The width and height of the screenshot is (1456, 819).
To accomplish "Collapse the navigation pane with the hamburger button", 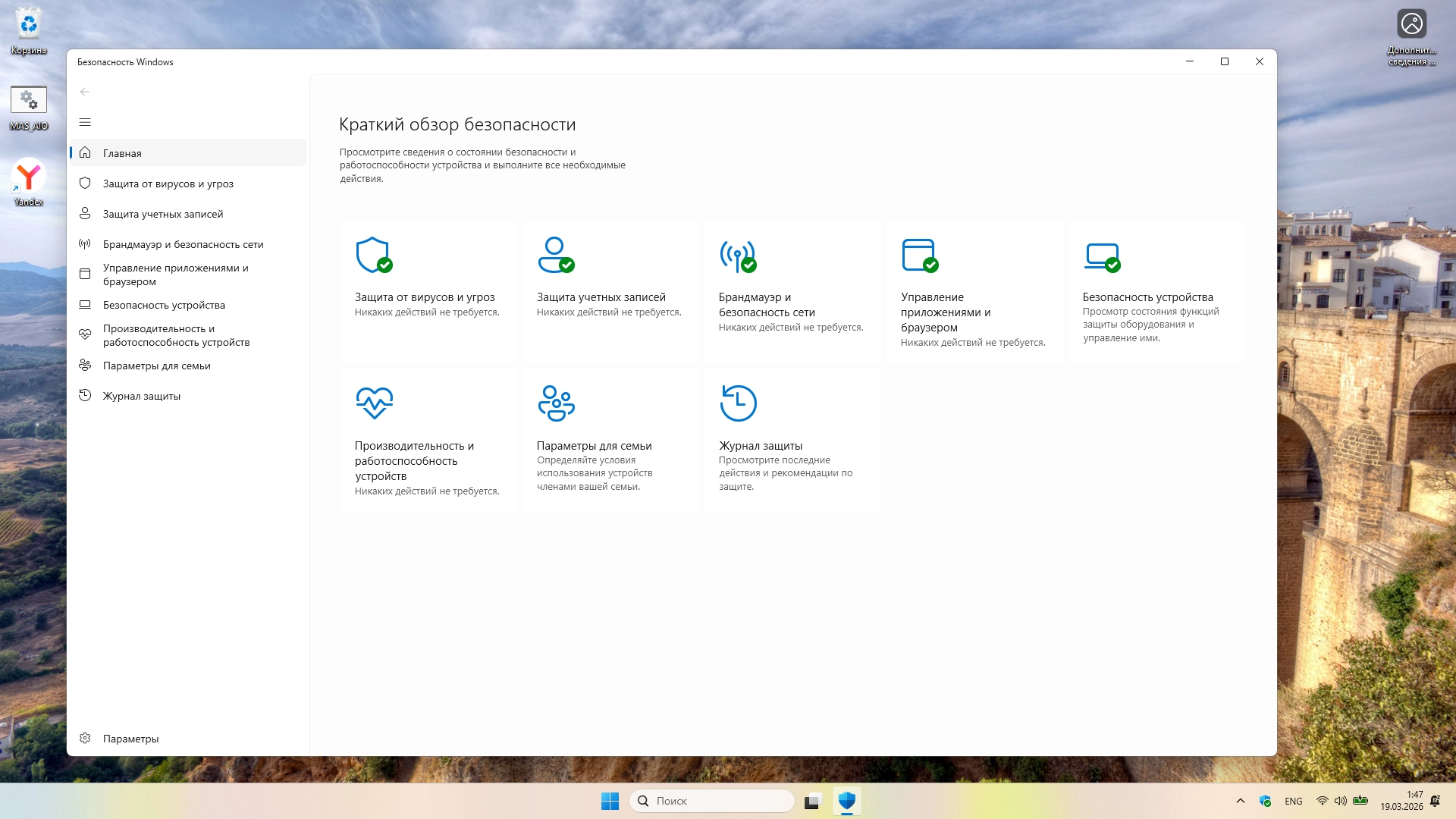I will 85,122.
